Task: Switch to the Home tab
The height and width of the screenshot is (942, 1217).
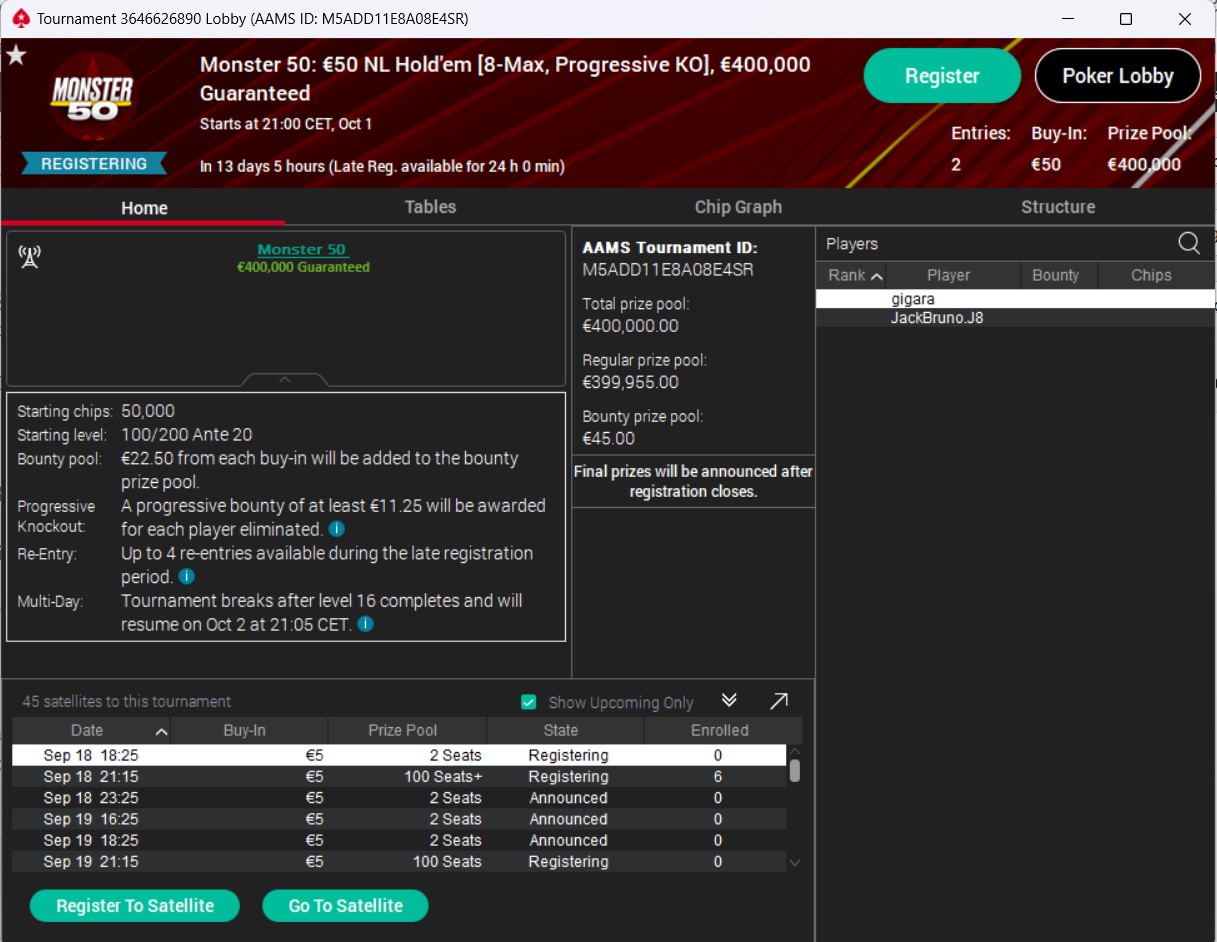Action: click(x=144, y=208)
